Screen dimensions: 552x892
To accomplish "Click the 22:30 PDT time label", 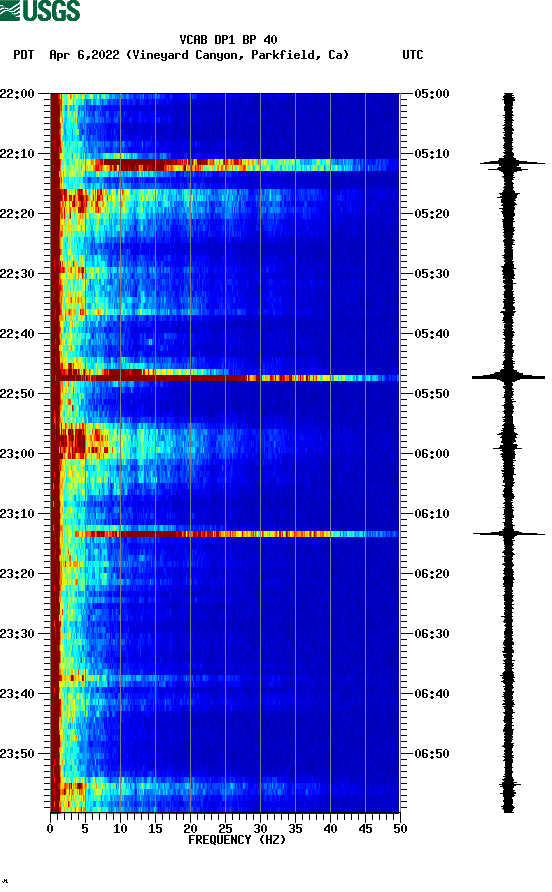I will click(17, 274).
